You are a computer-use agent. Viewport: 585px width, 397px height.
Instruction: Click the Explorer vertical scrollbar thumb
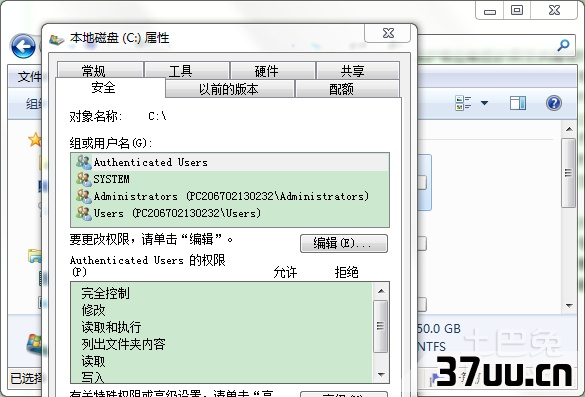click(569, 173)
